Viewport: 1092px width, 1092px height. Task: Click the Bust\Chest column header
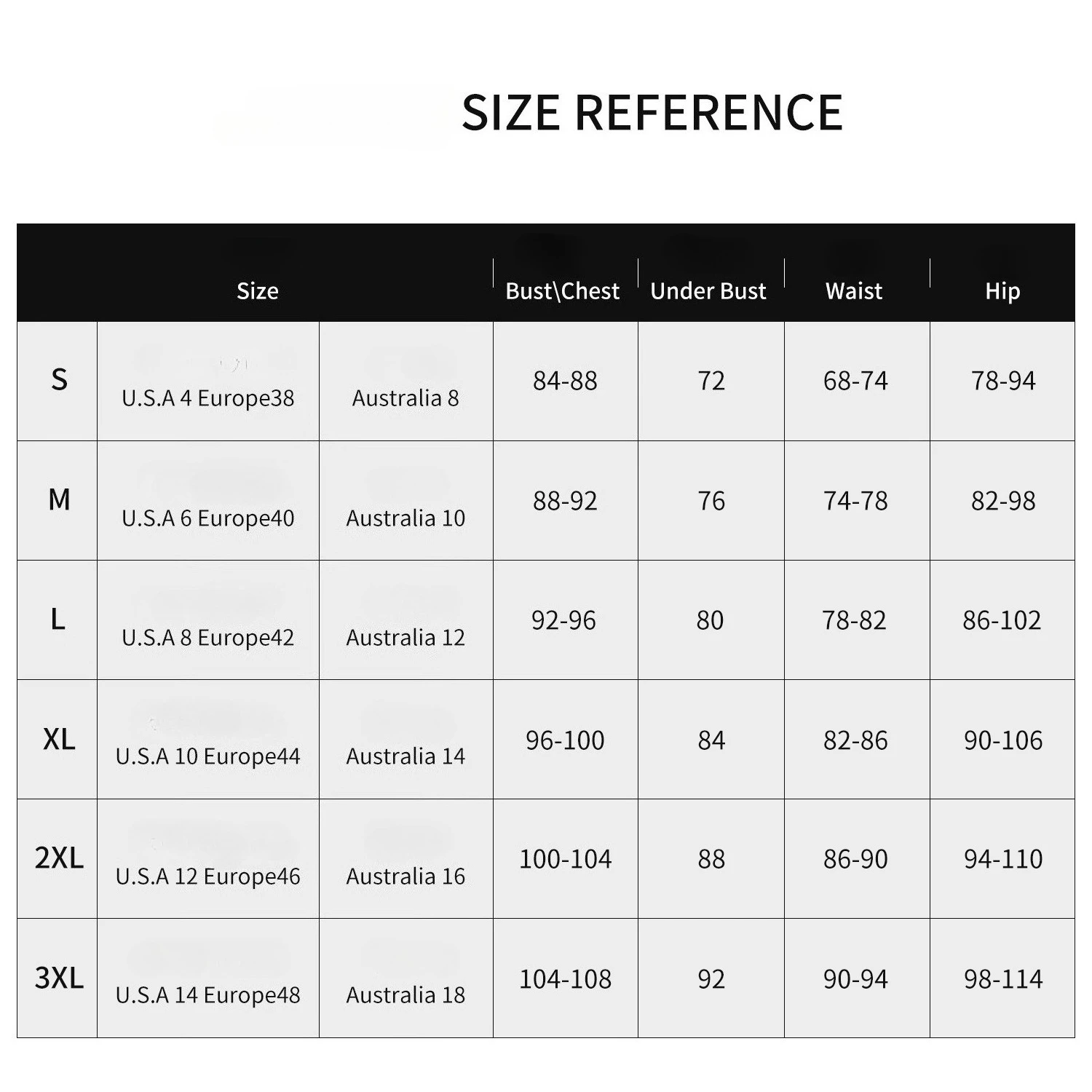pyautogui.click(x=563, y=291)
